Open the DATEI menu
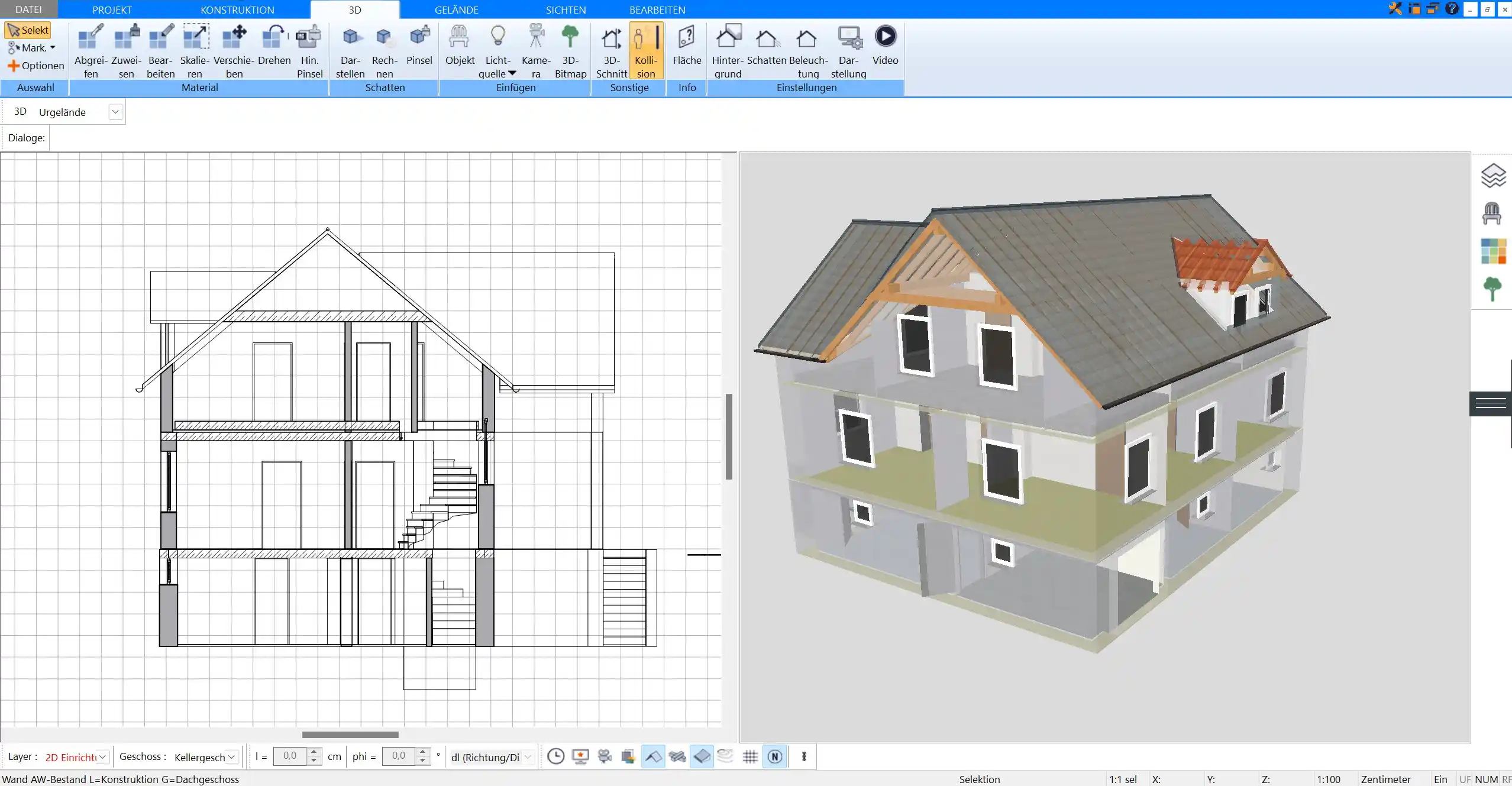The width and height of the screenshot is (1512, 786). click(28, 9)
